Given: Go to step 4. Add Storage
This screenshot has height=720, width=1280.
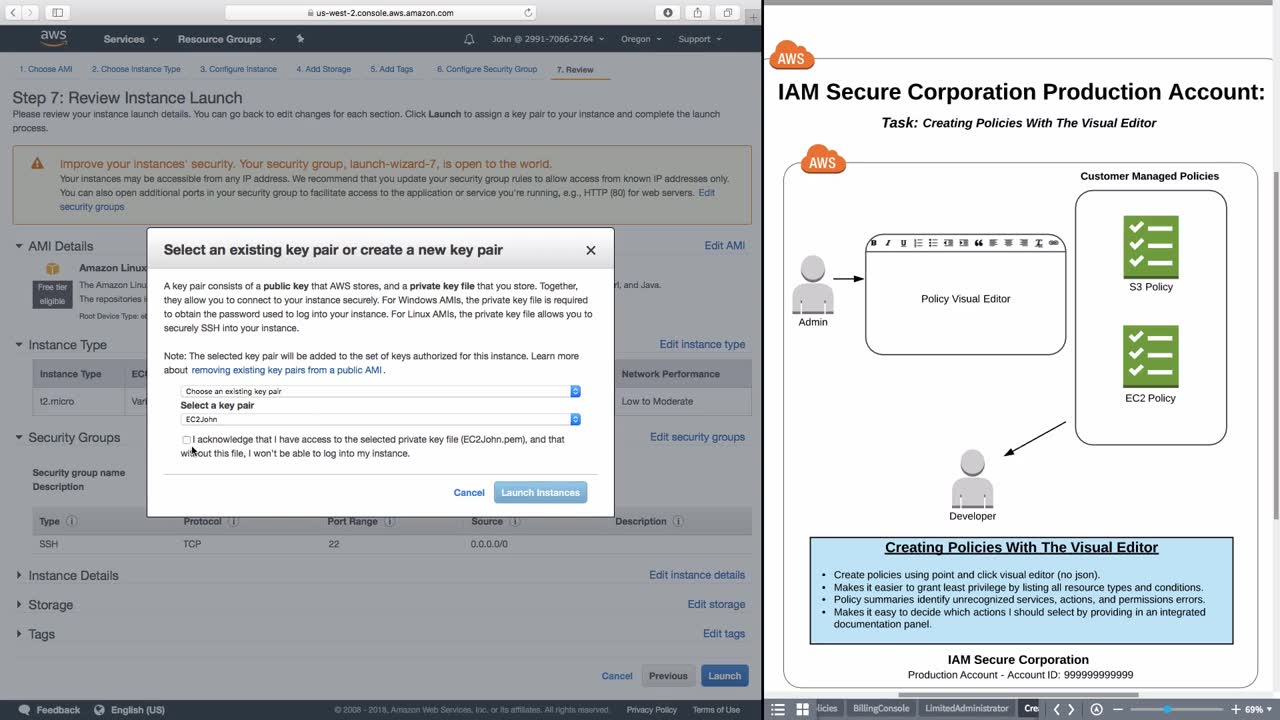Looking at the screenshot, I should tap(324, 70).
